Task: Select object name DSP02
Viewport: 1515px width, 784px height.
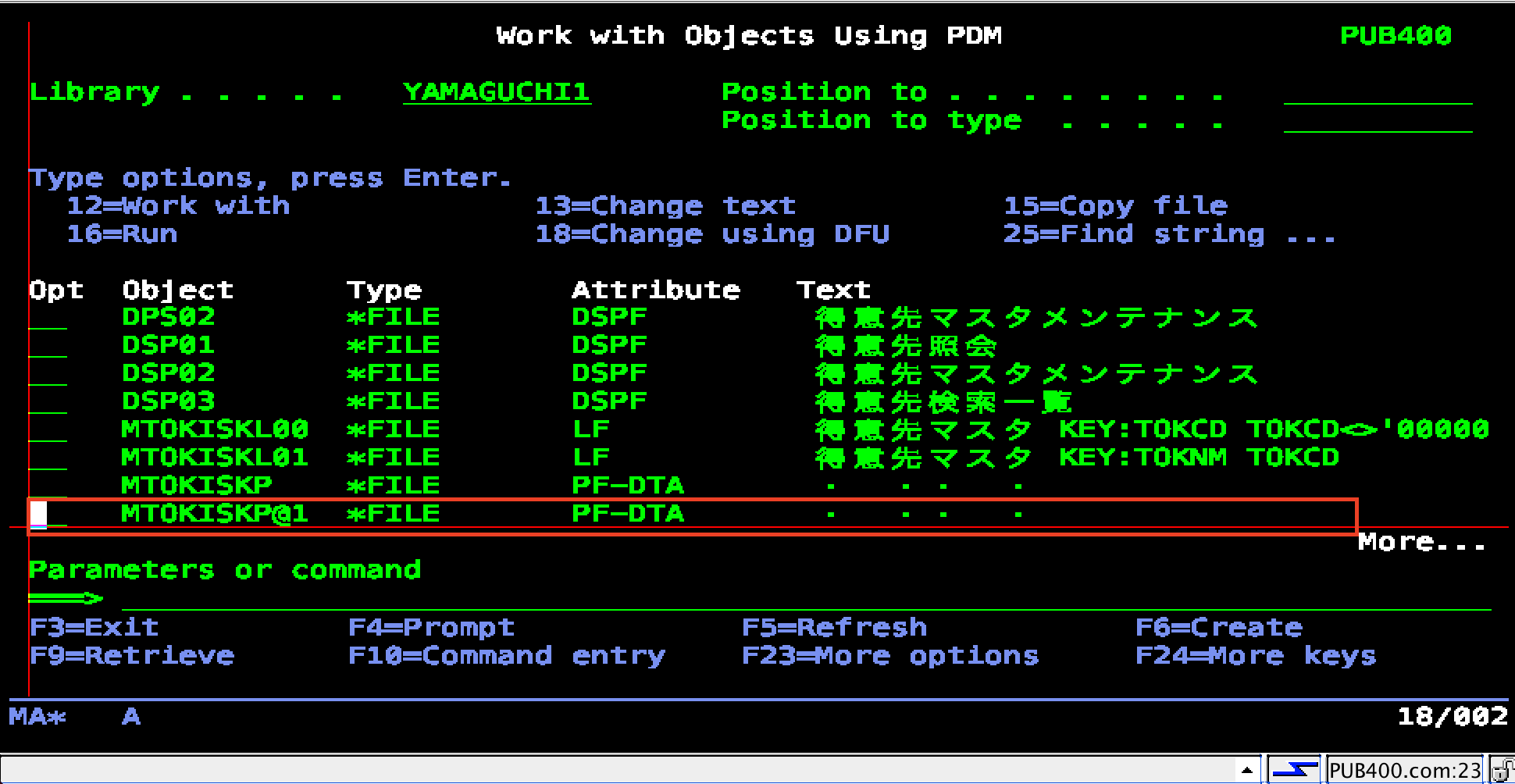Action: point(169,373)
